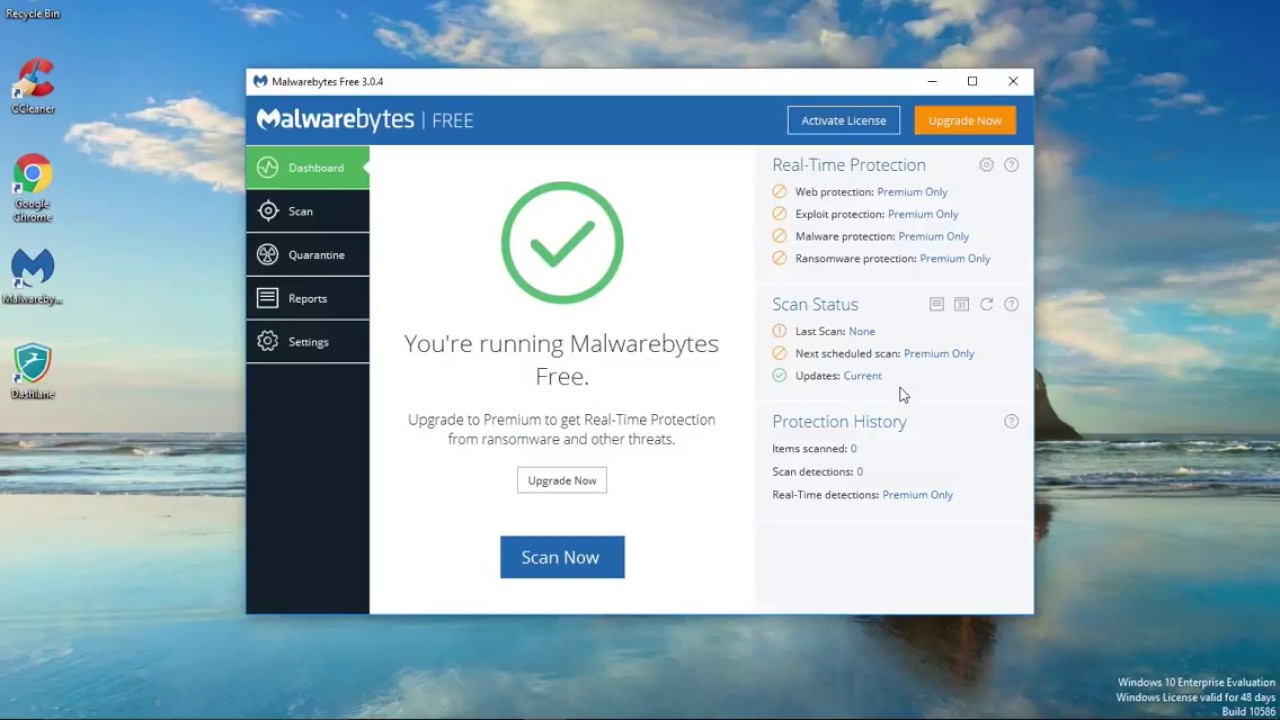Open the Quarantine section

click(308, 255)
